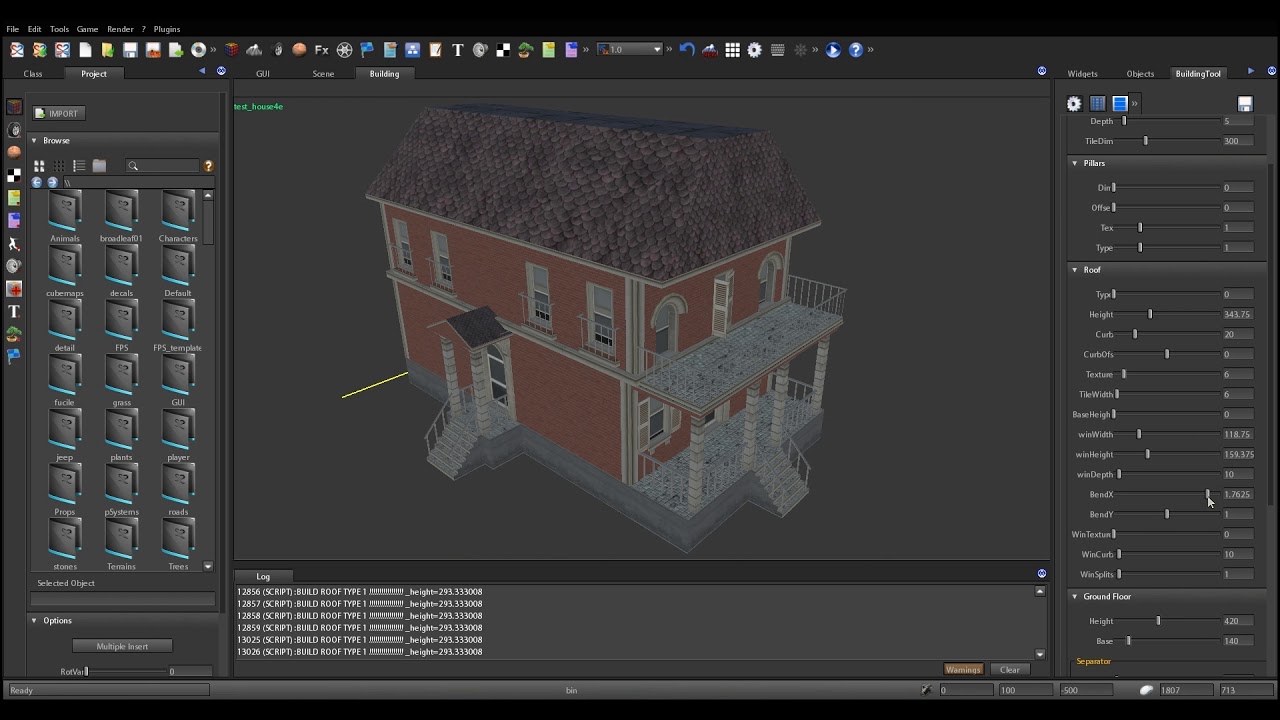Switch to the Scene tab
1280x720 pixels.
tap(323, 74)
